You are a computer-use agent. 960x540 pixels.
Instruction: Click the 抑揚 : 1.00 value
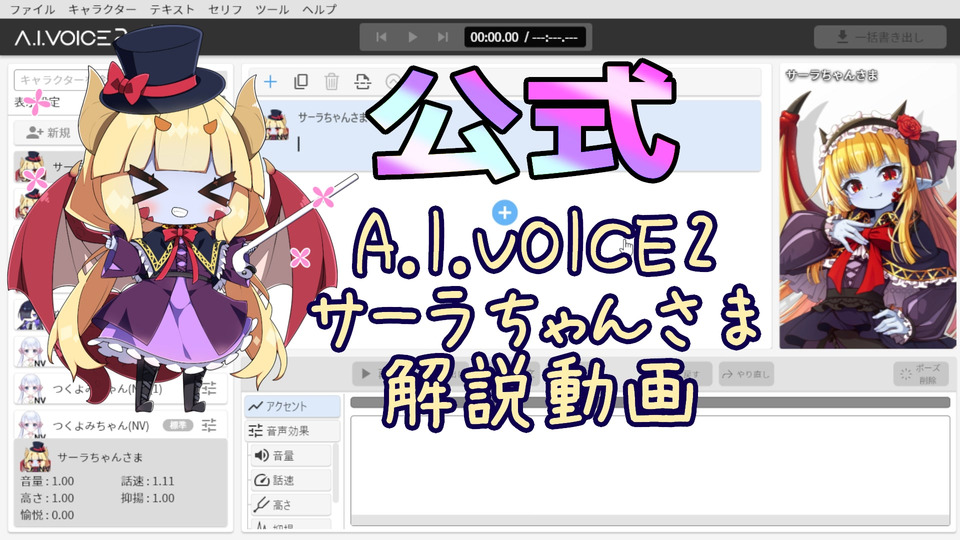[148, 498]
